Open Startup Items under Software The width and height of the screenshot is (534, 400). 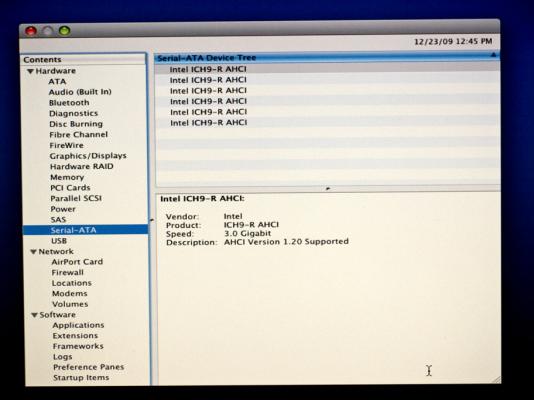81,378
